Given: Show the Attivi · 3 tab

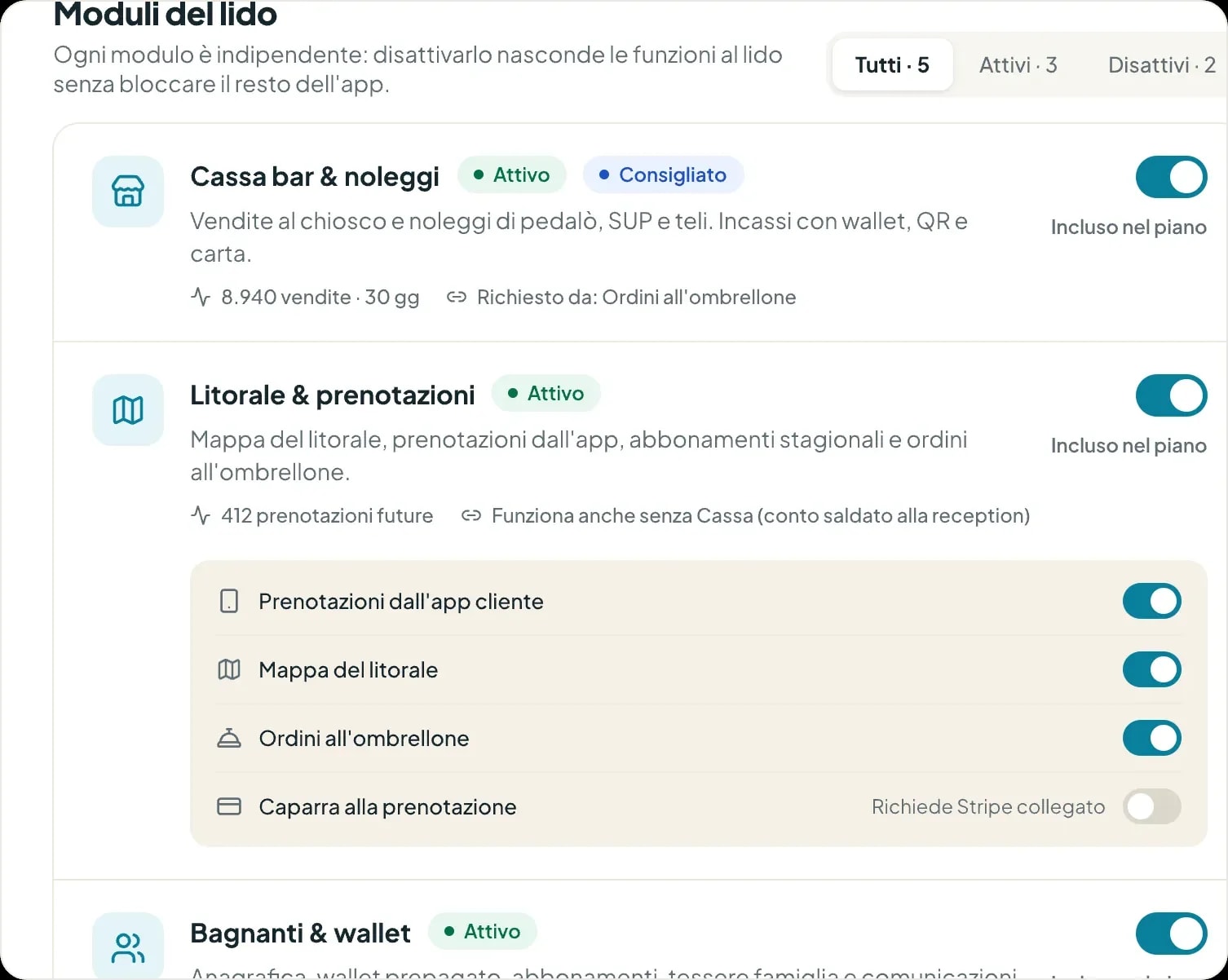Looking at the screenshot, I should click(x=1018, y=65).
